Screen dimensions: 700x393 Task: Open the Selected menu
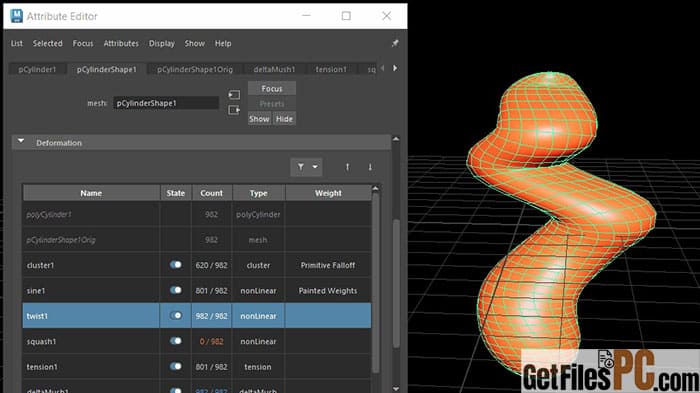[x=47, y=43]
